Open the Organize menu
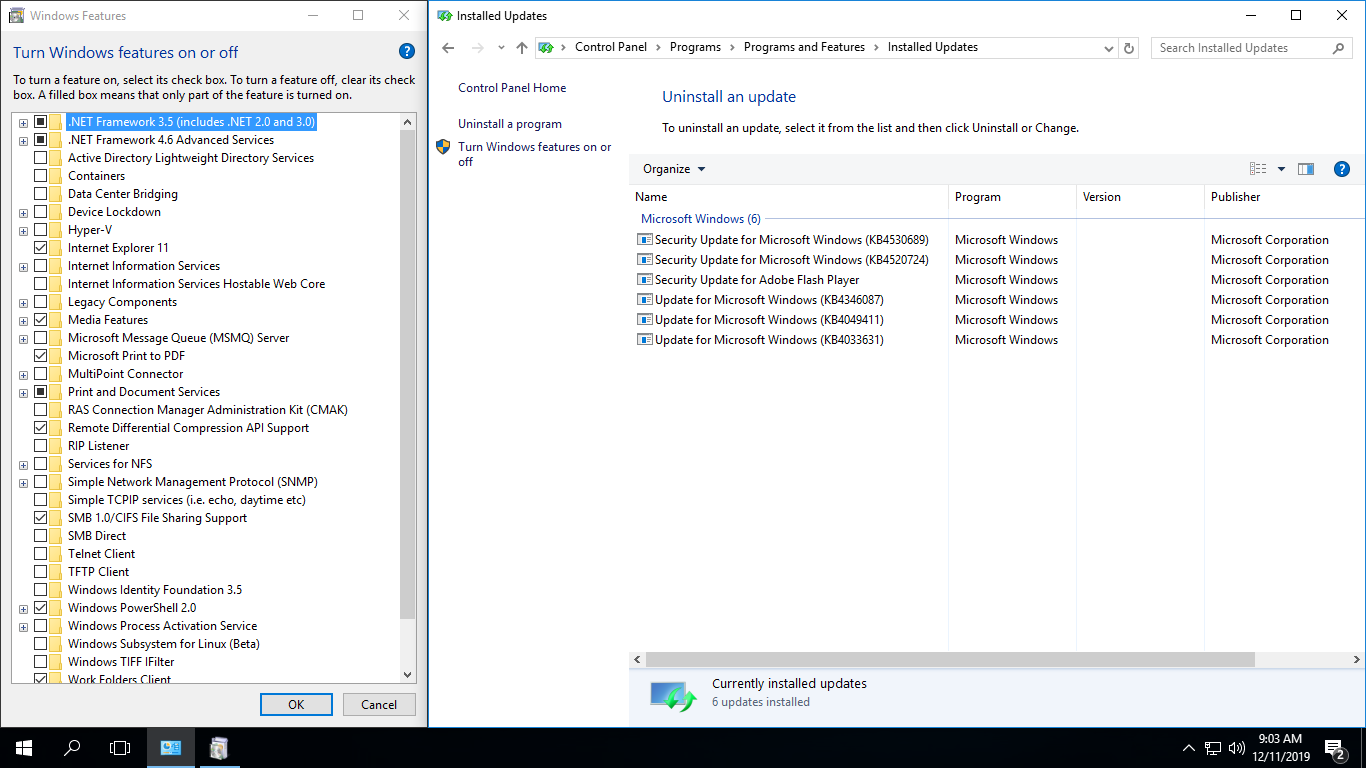 [674, 169]
